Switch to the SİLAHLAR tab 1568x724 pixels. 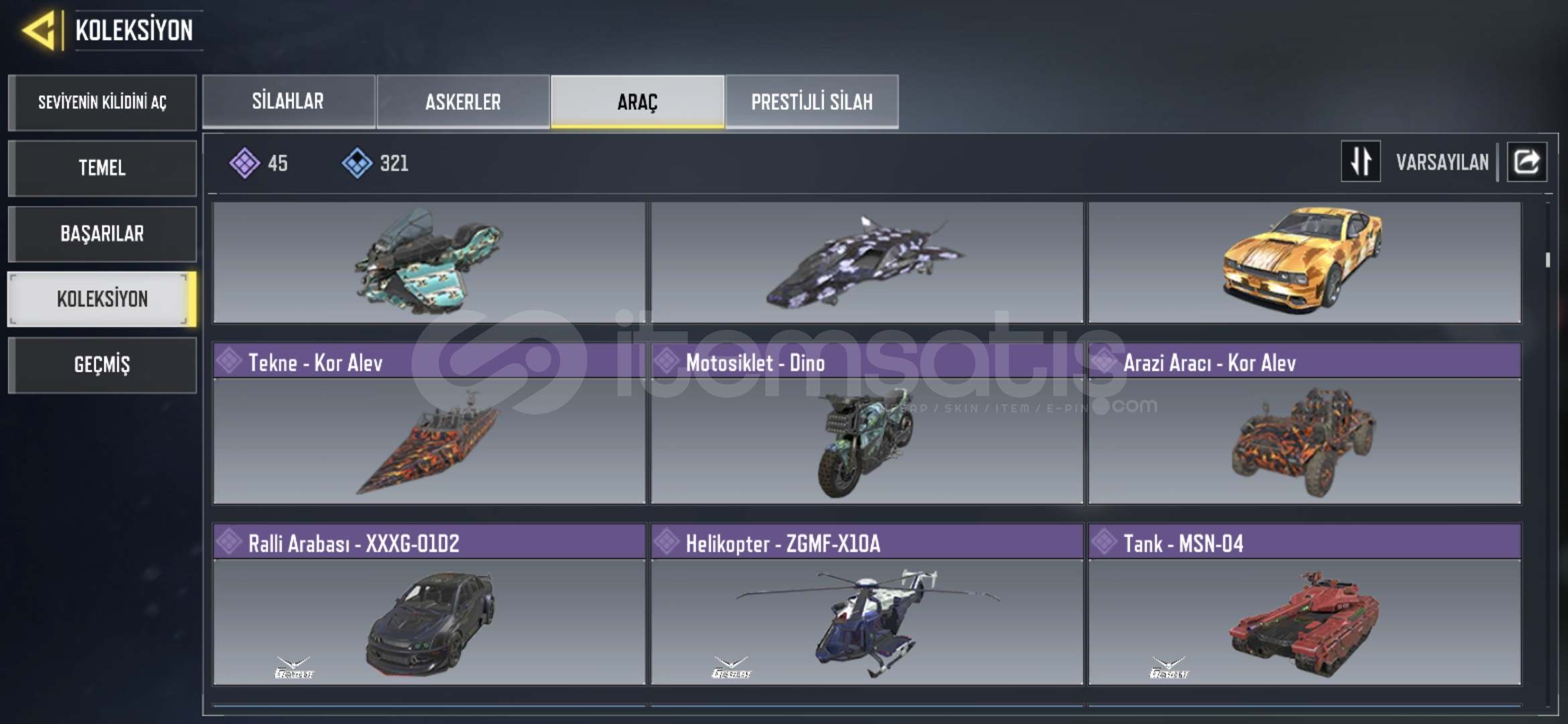[x=288, y=101]
